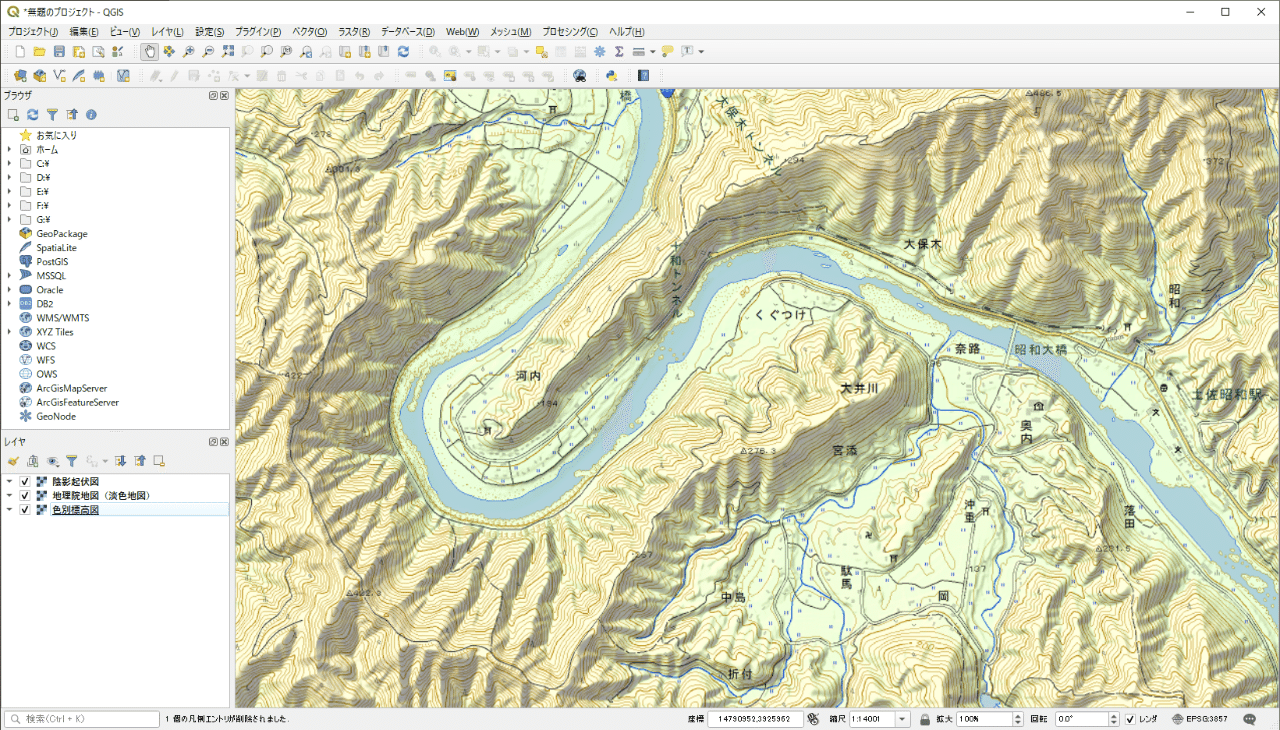Refresh the Browser panel
1280x730 pixels.
point(32,114)
